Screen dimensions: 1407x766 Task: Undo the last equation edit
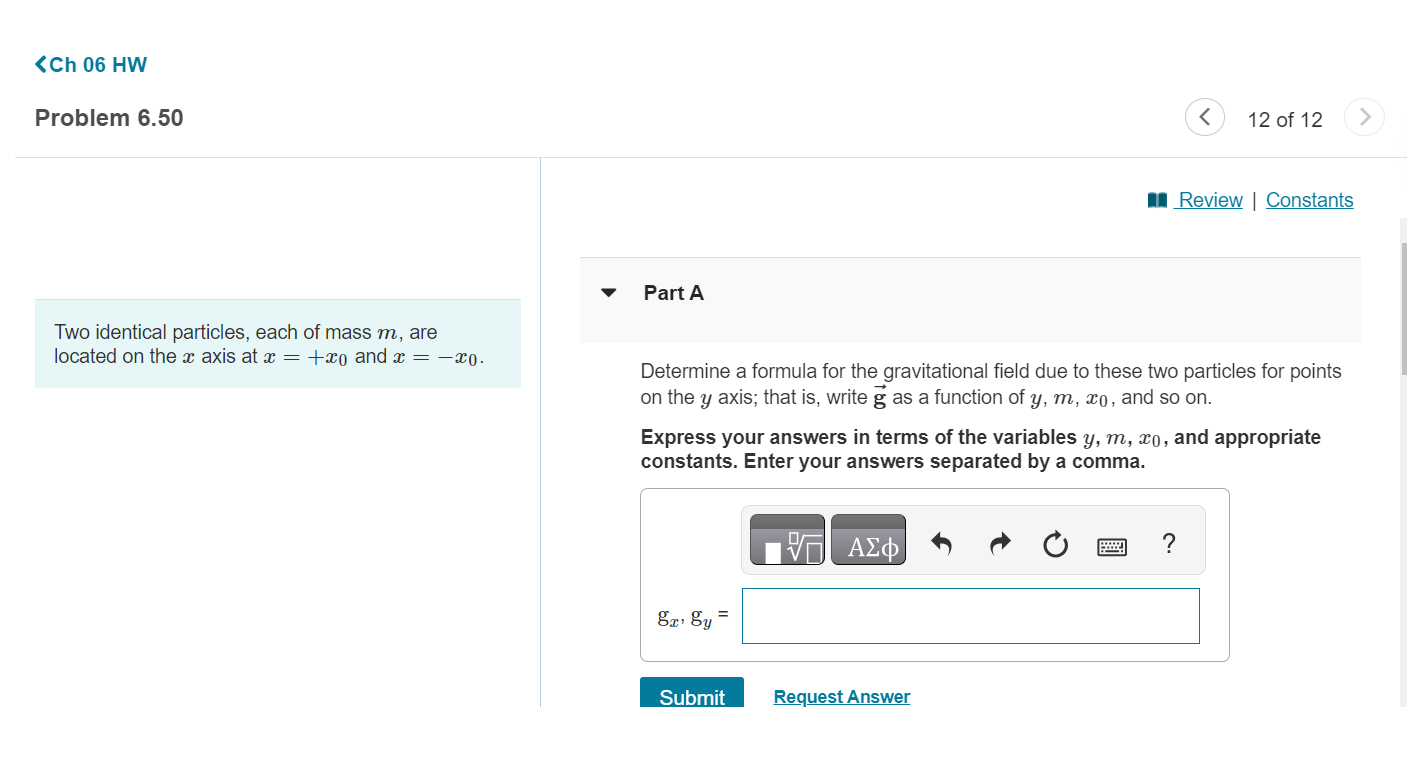pyautogui.click(x=941, y=542)
